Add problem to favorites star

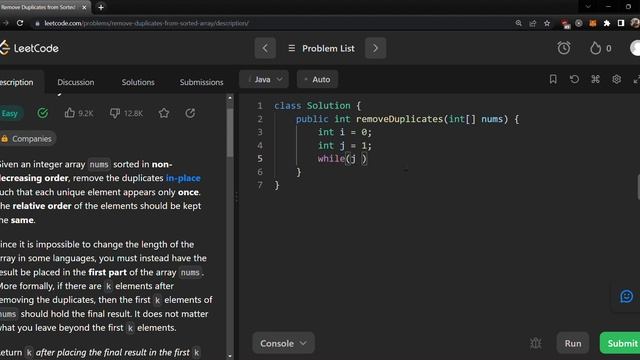[164, 113]
